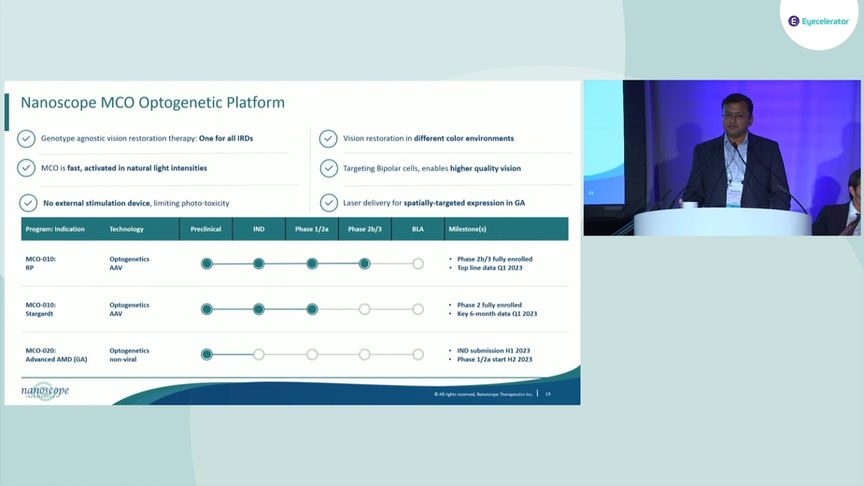Viewport: 864px width, 486px height.
Task: Click the 'Preclinical' column header
Action: click(x=206, y=229)
